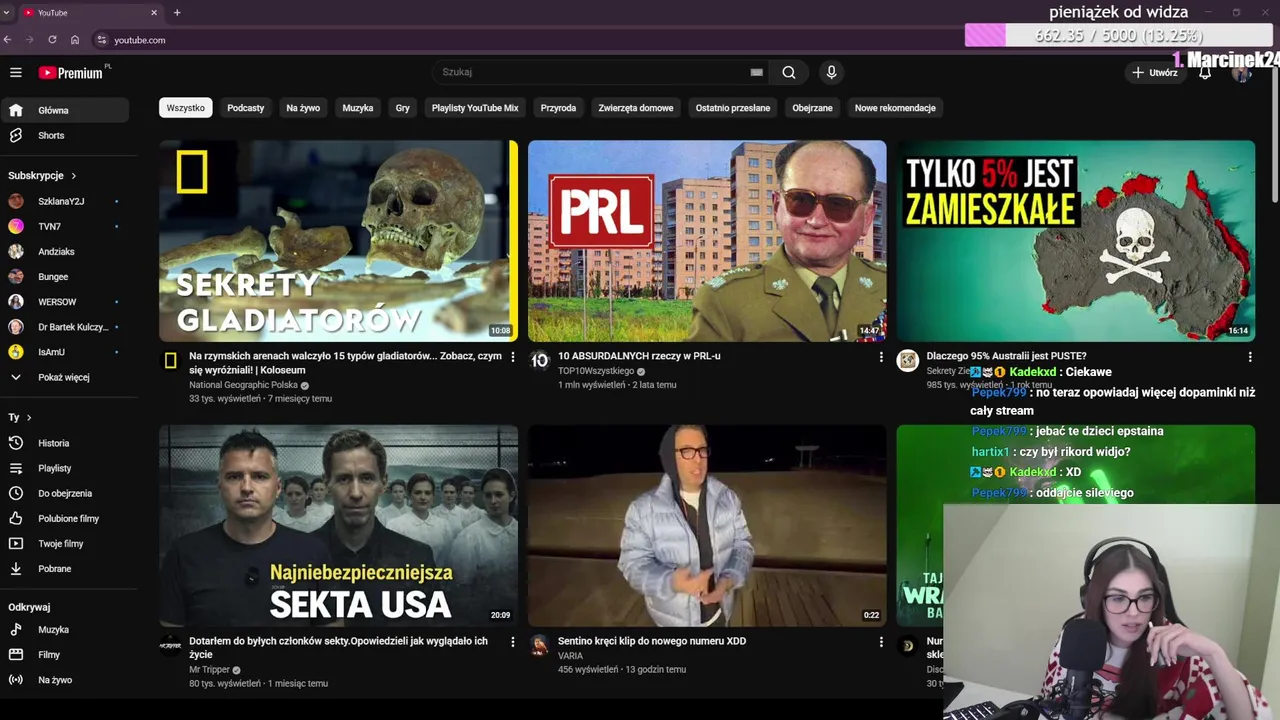Open the on-screen keyboard icon in search
The height and width of the screenshot is (720, 1280).
[757, 72]
